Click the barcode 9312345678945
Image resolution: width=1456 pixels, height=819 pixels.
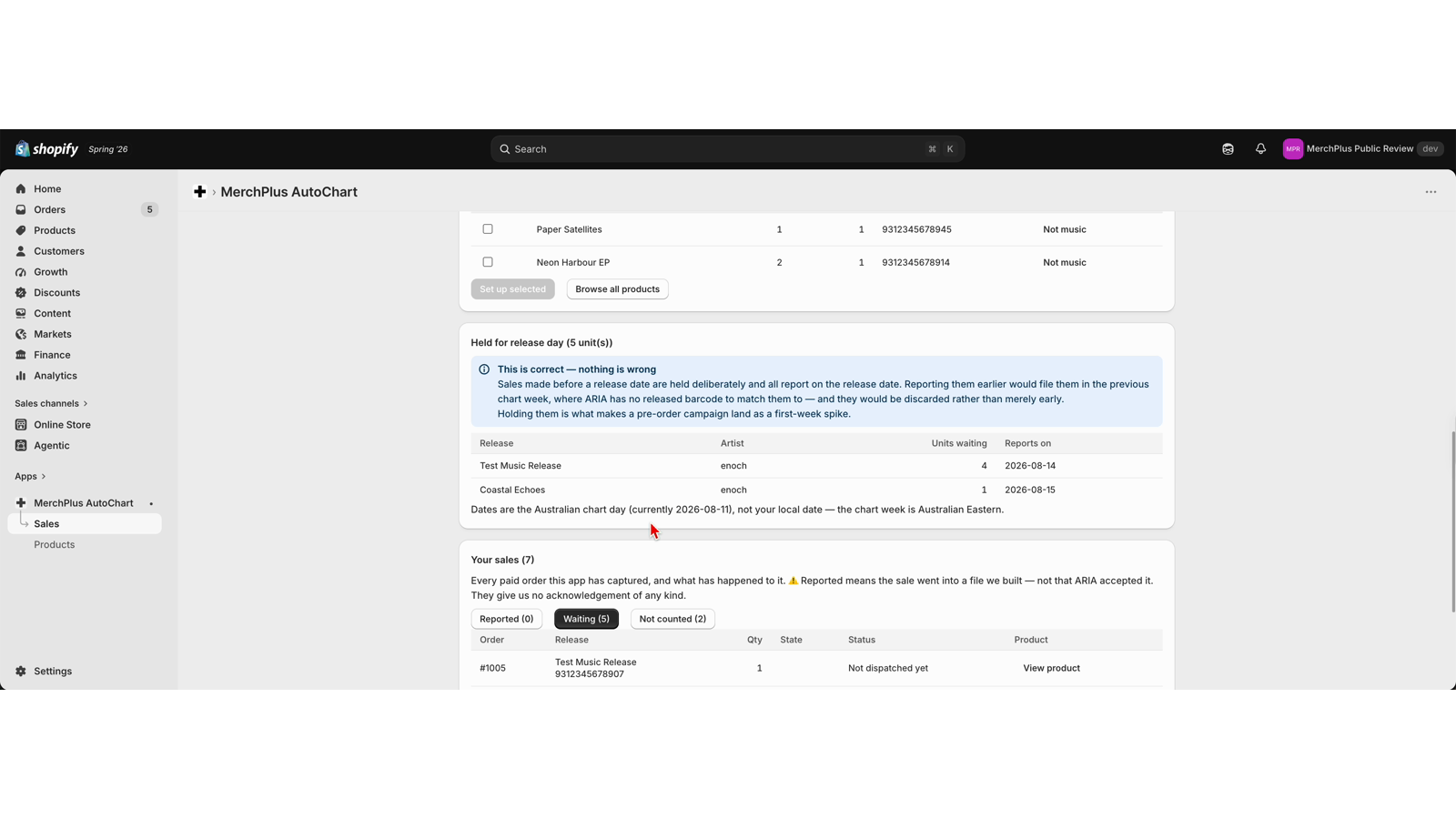[x=916, y=229]
